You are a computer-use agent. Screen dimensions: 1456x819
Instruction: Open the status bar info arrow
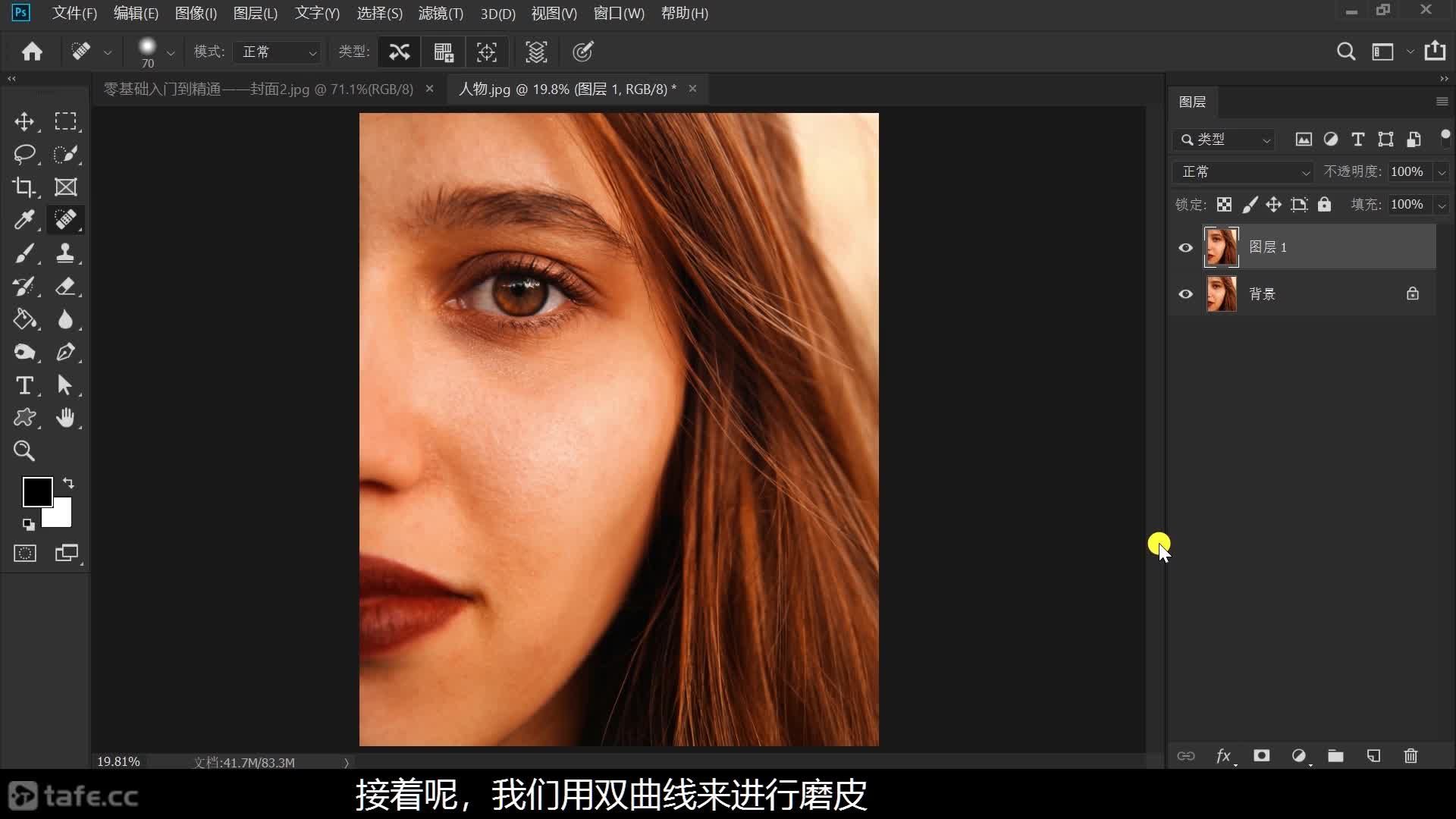click(x=347, y=763)
